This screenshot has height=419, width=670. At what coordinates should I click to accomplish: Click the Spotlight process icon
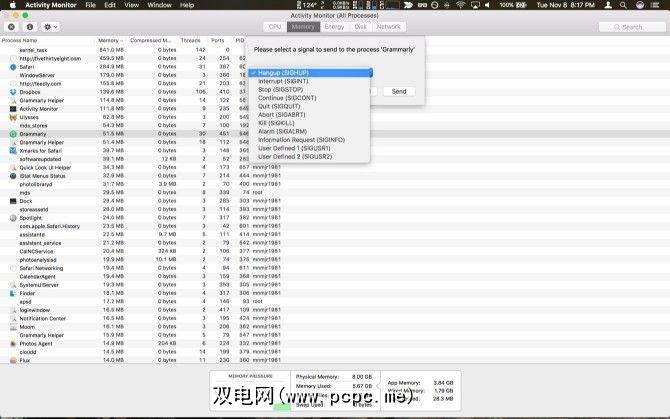pyautogui.click(x=12, y=217)
